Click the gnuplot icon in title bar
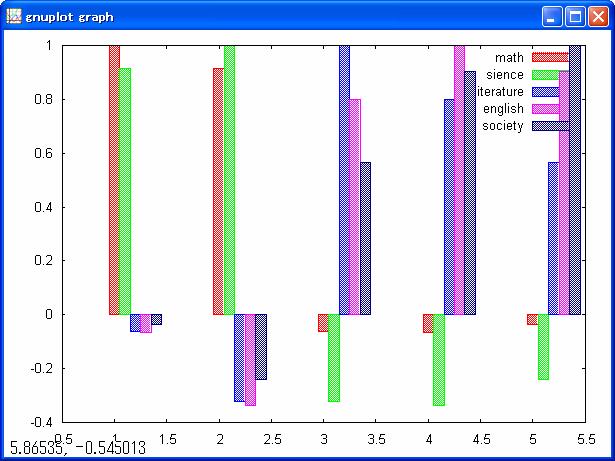 14,16
